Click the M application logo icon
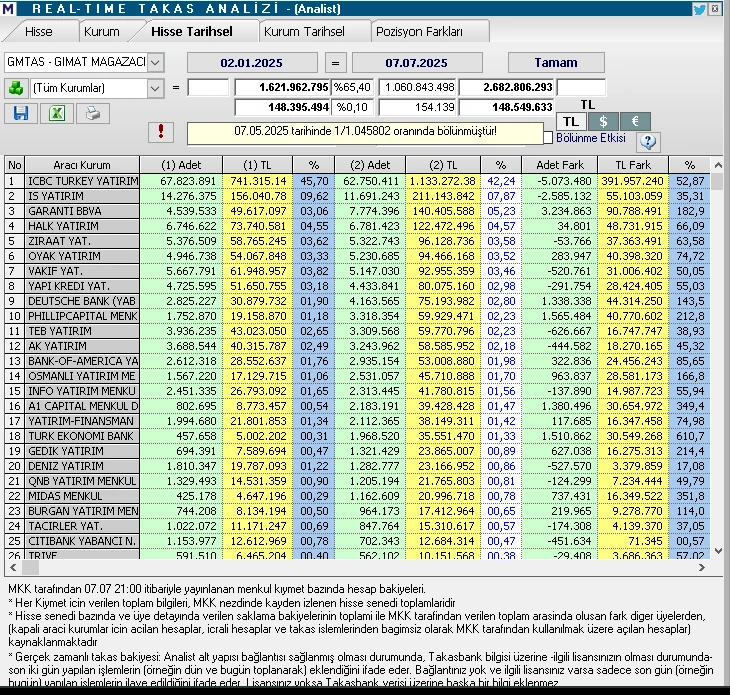Viewport: 730px width, 695px height. [x=8, y=8]
